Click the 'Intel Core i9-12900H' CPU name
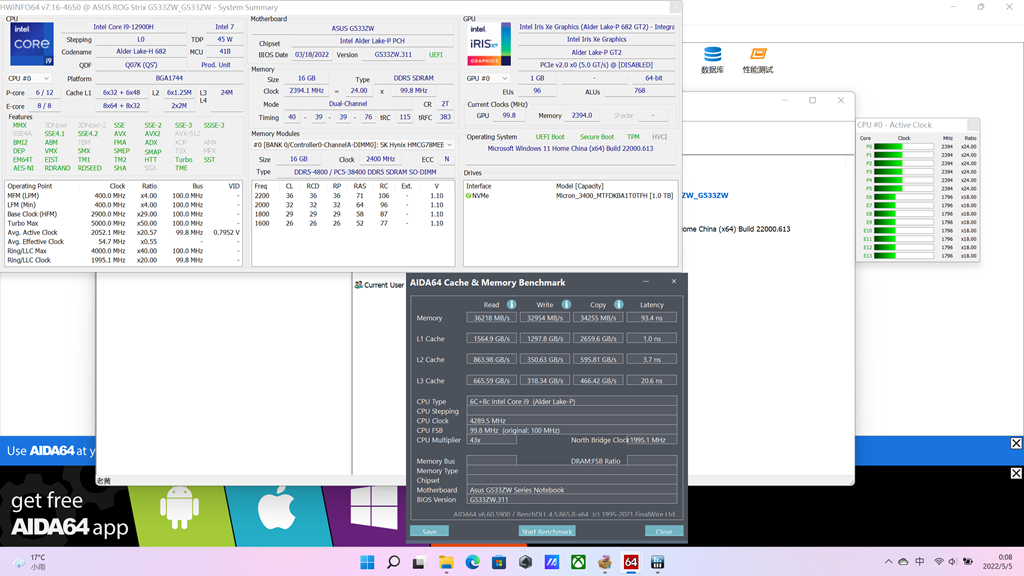Image resolution: width=1024 pixels, height=576 pixels. [x=123, y=27]
